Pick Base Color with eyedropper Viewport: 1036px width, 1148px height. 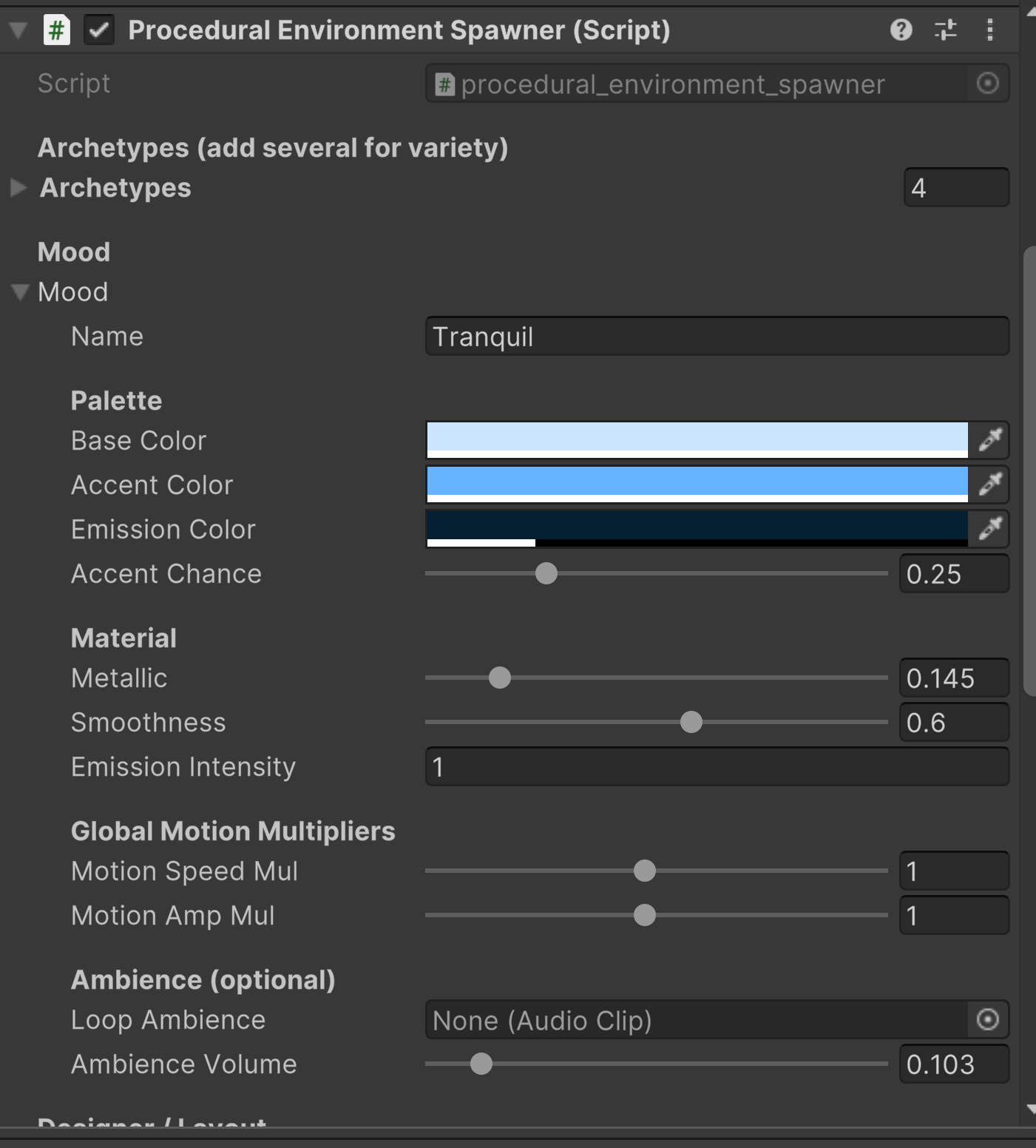tap(989, 440)
